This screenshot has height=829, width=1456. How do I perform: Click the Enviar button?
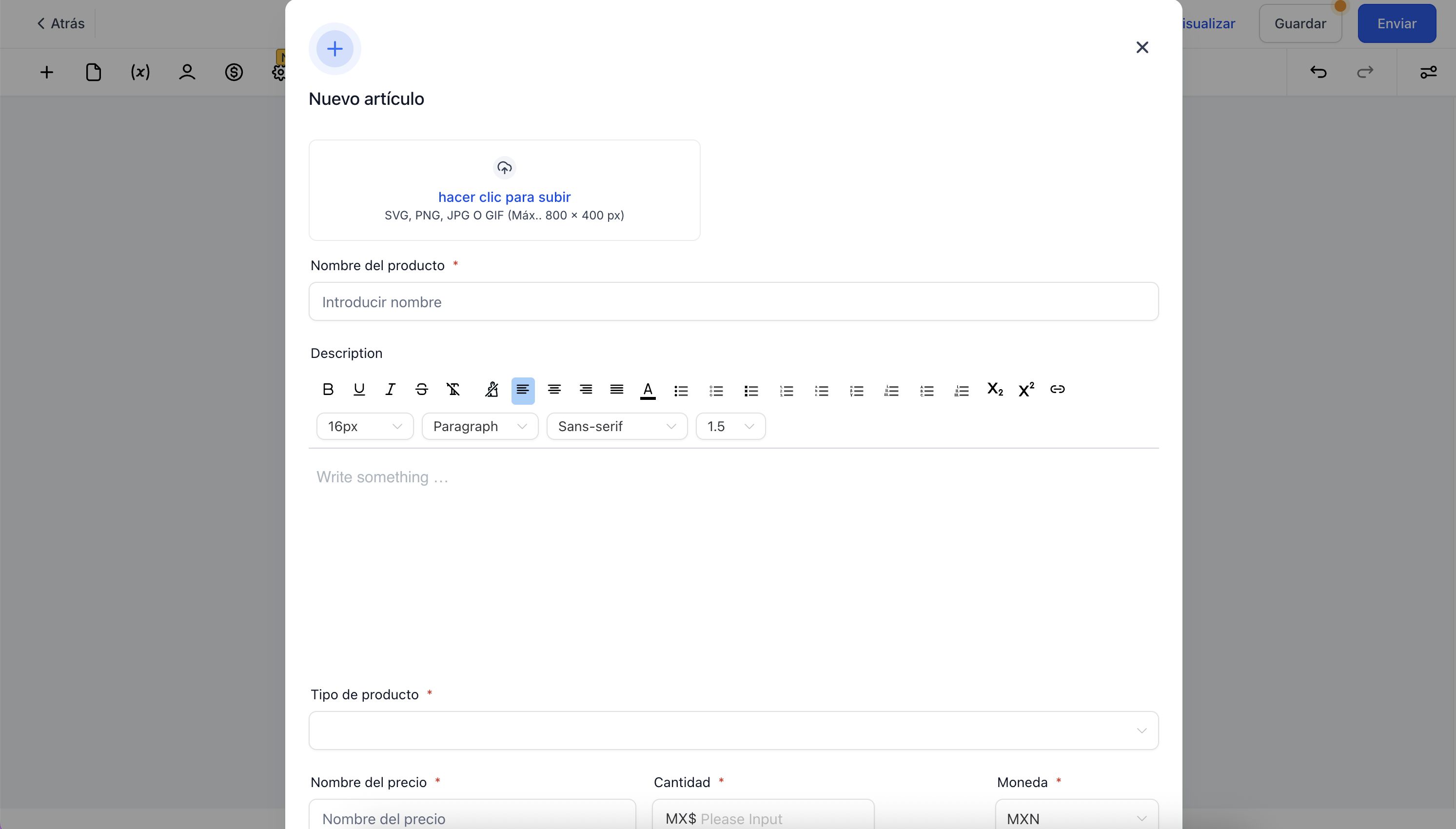[x=1396, y=23]
